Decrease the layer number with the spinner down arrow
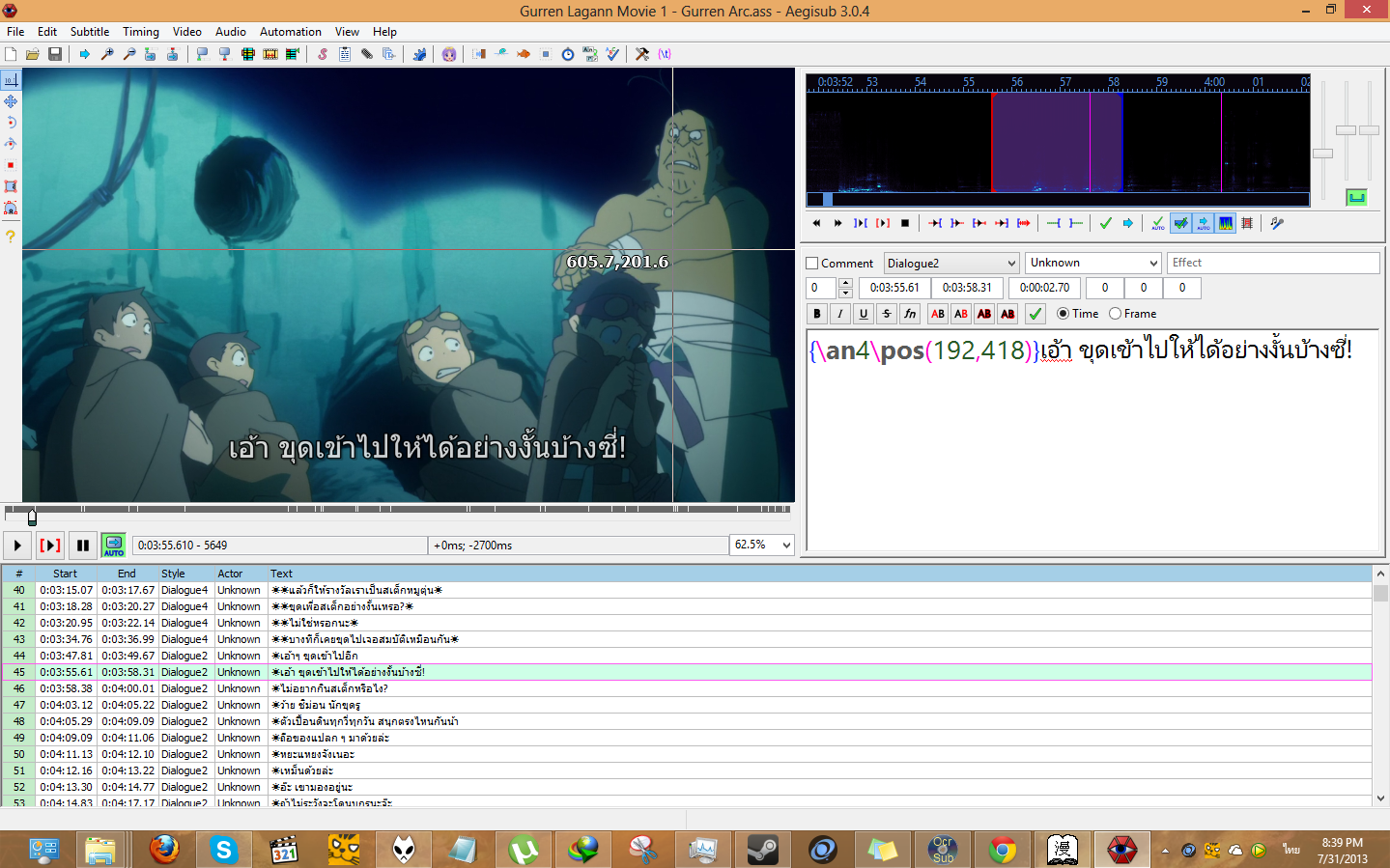 (x=845, y=293)
